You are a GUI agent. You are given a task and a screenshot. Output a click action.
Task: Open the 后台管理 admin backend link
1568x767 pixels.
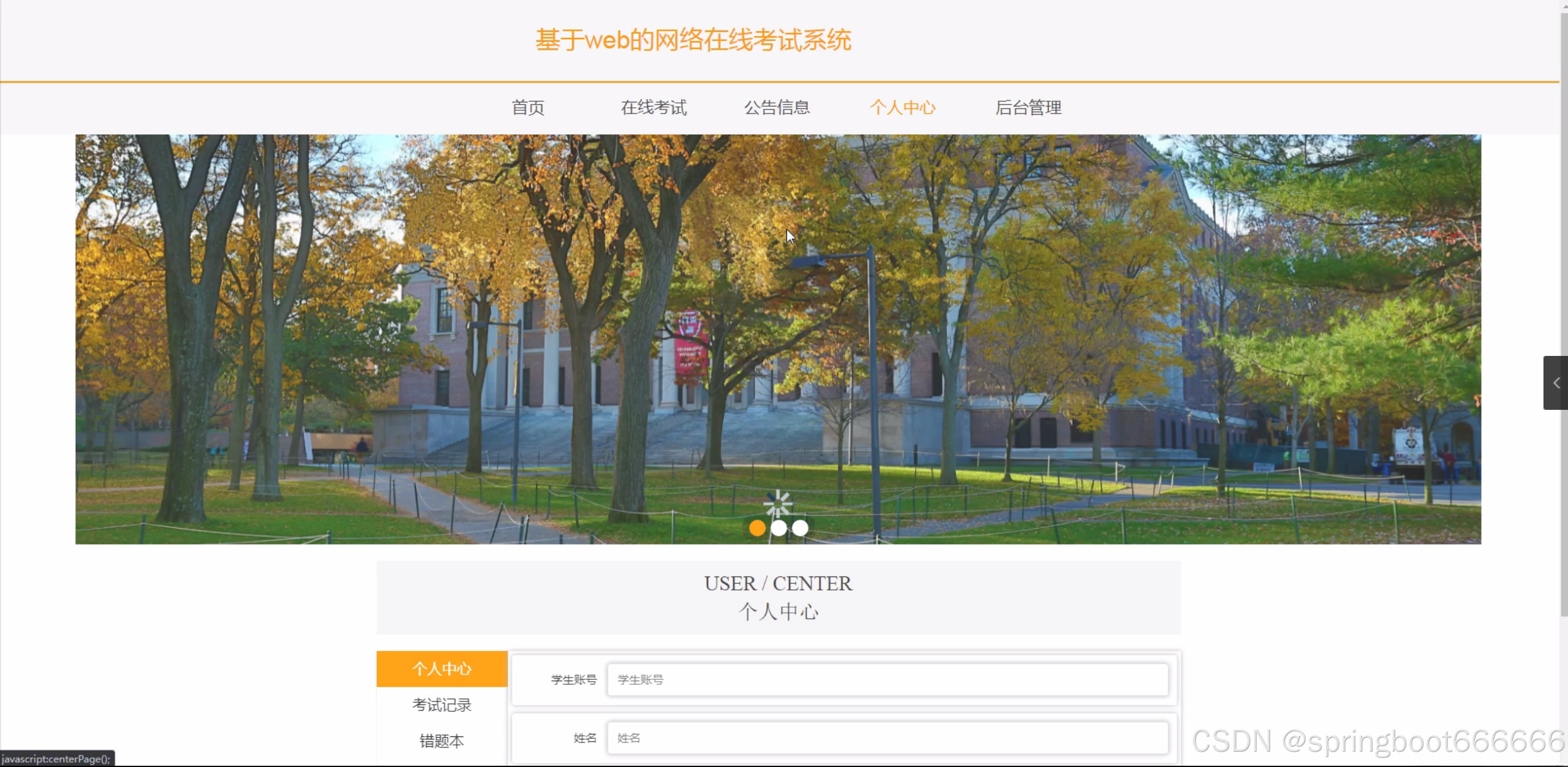tap(1028, 108)
